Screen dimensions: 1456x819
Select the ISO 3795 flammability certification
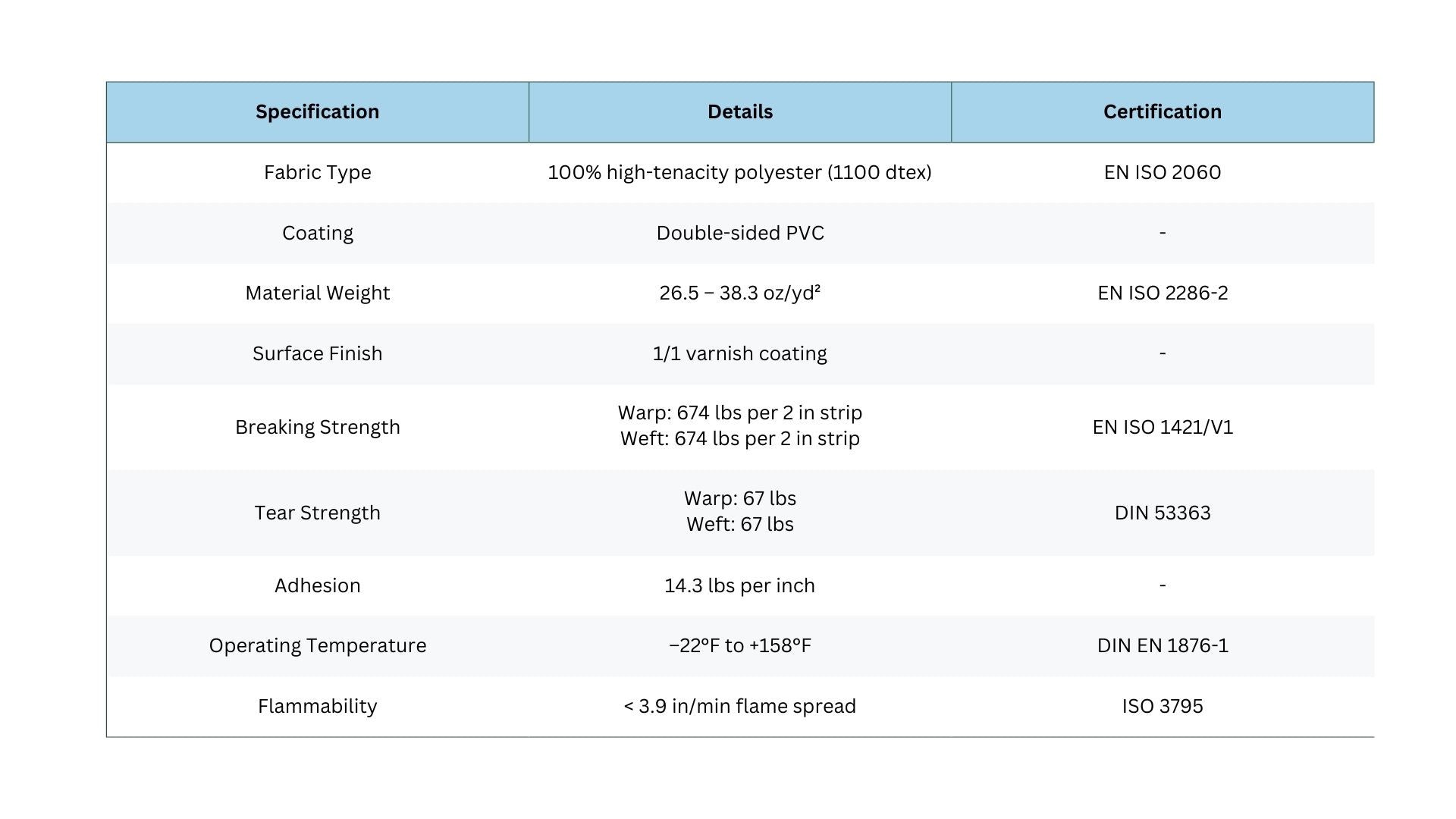[1162, 707]
